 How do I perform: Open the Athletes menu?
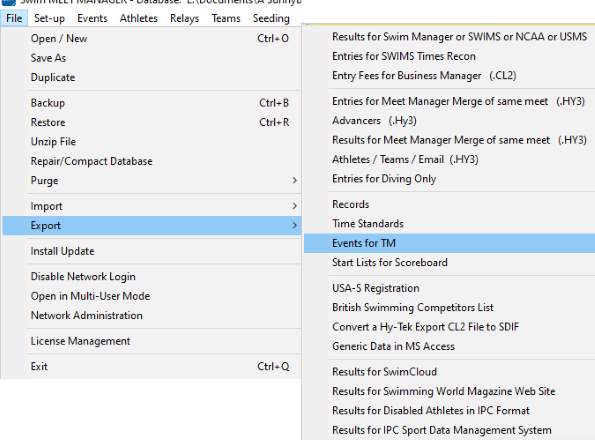tap(139, 18)
